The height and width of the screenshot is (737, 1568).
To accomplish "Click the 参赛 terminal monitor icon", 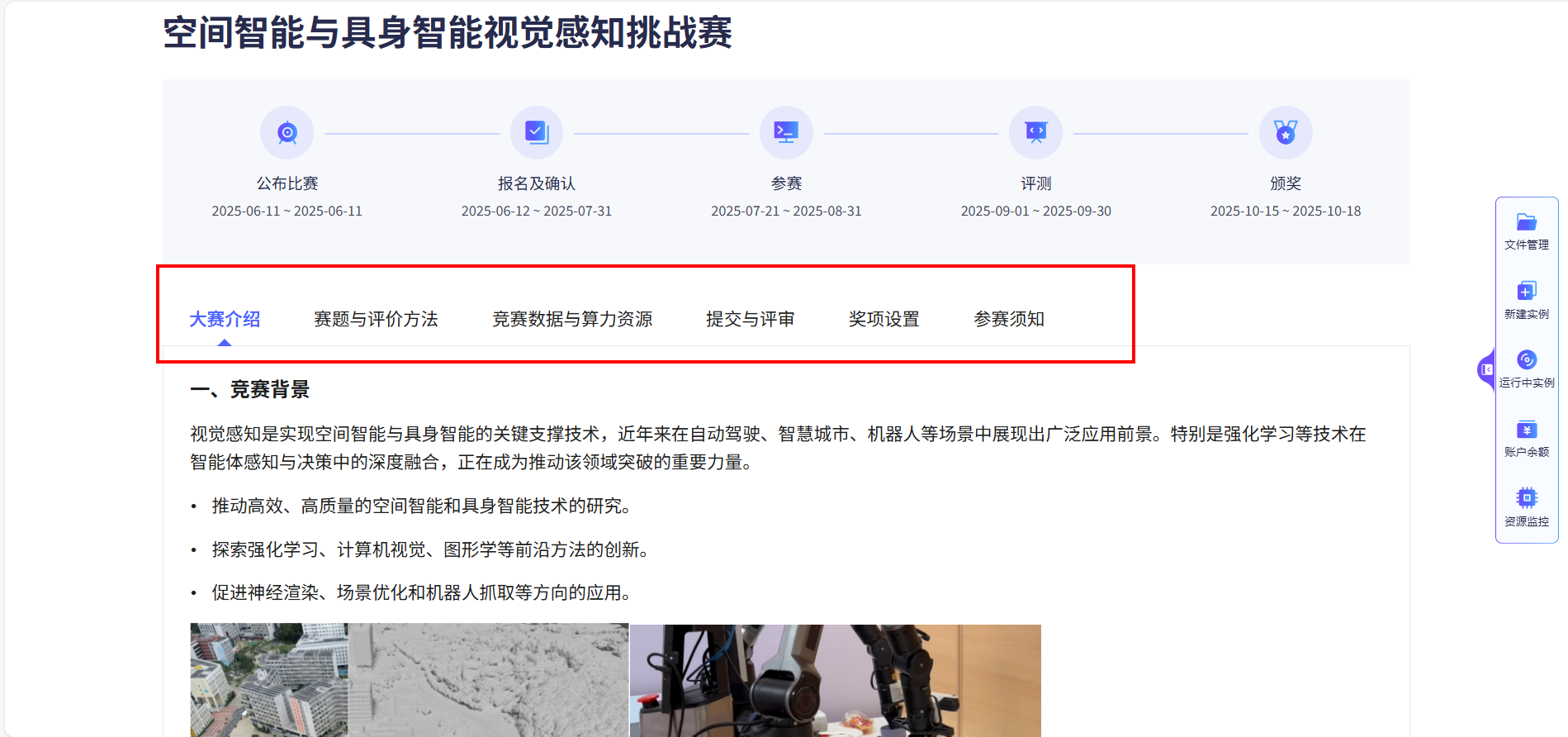I will point(786,132).
